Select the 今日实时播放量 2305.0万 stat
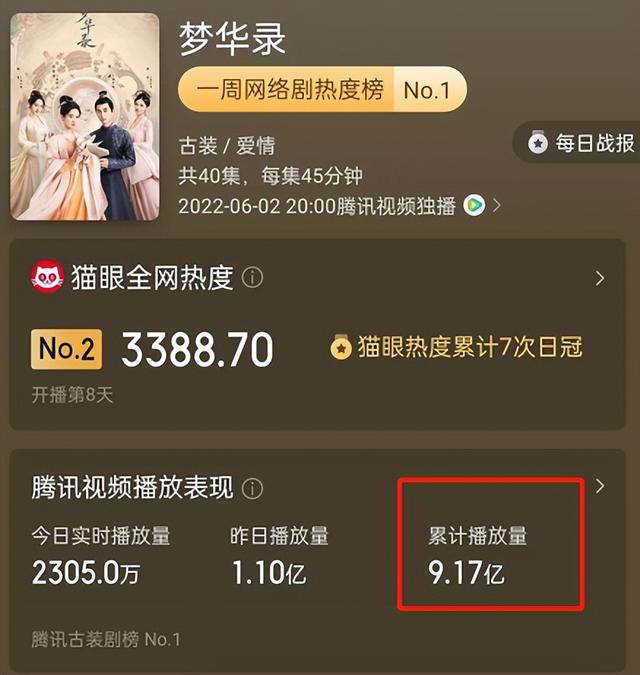This screenshot has width=640, height=675. [x=101, y=556]
